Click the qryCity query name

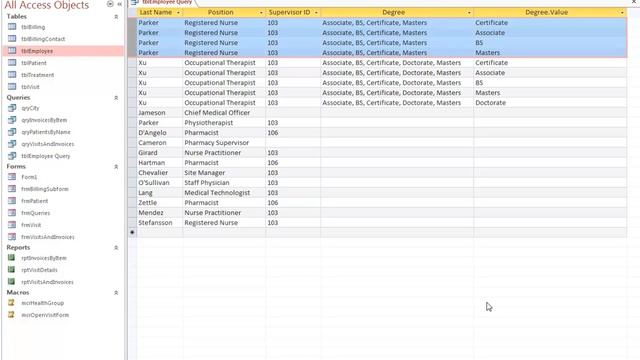[31, 108]
